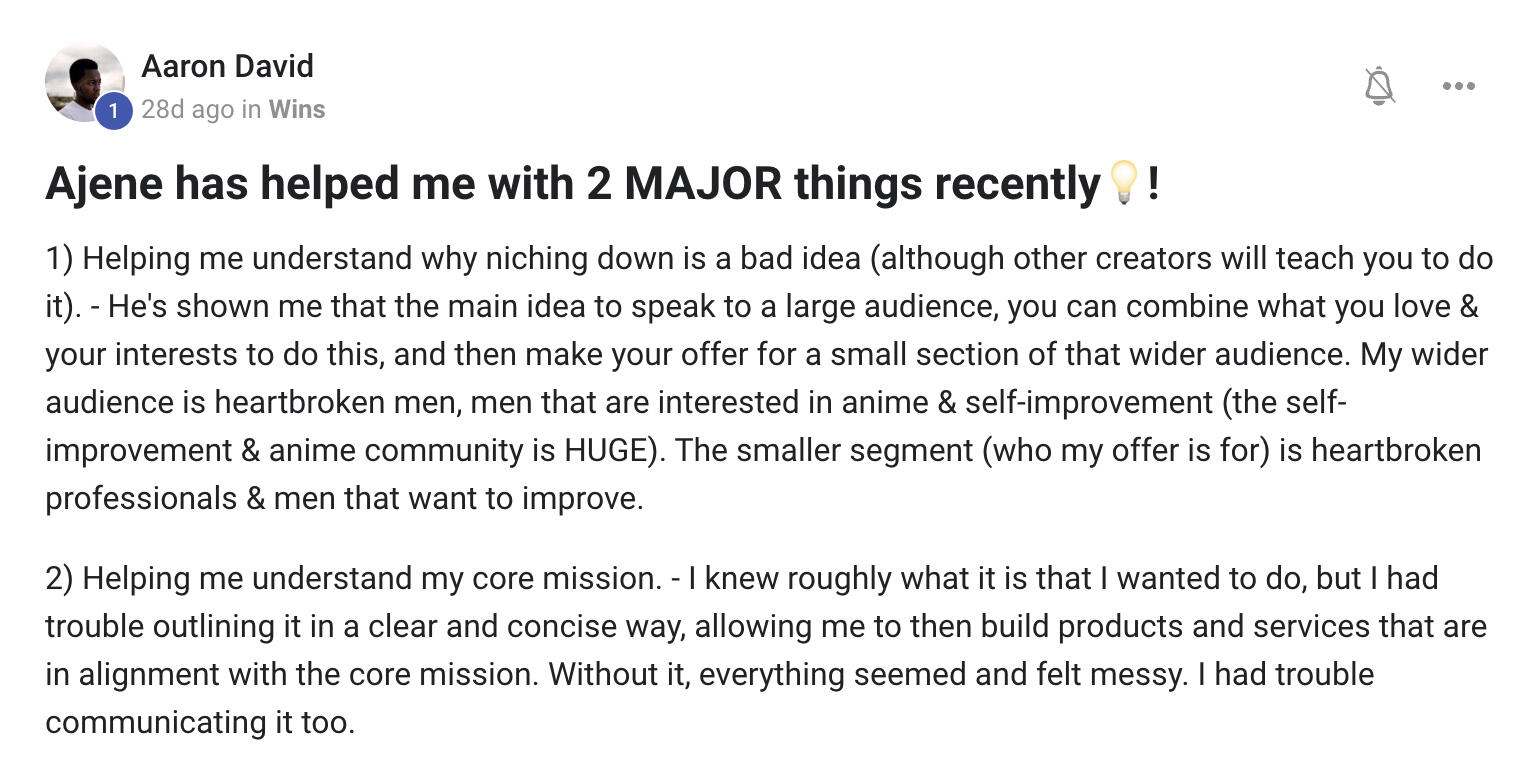Image resolution: width=1540 pixels, height=776 pixels.
Task: Click the "28d ago" post timestamp
Action: 187,109
